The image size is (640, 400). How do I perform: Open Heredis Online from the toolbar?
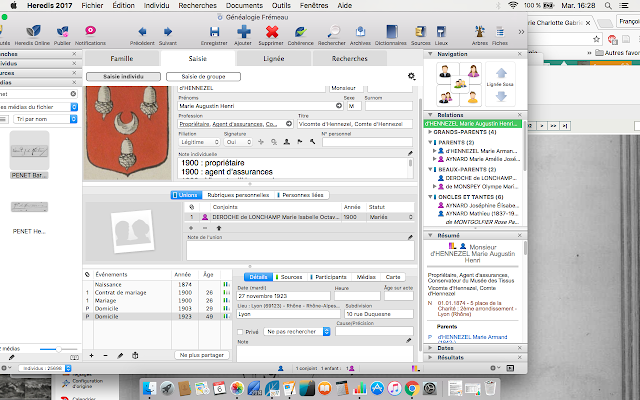(32, 34)
